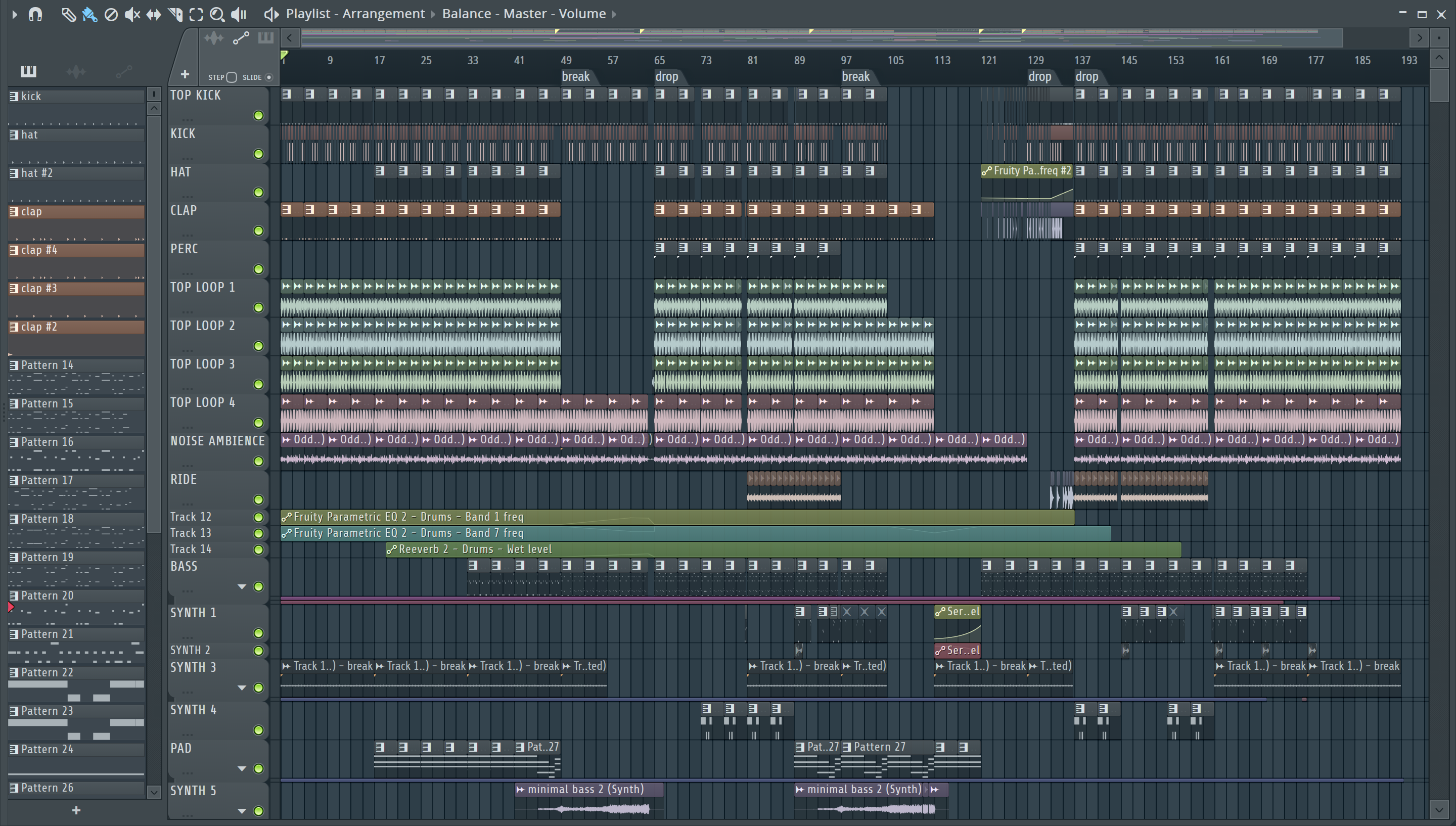Mute the TOP LOOP 1 track
Screen dimensions: 1456x826
259,308
